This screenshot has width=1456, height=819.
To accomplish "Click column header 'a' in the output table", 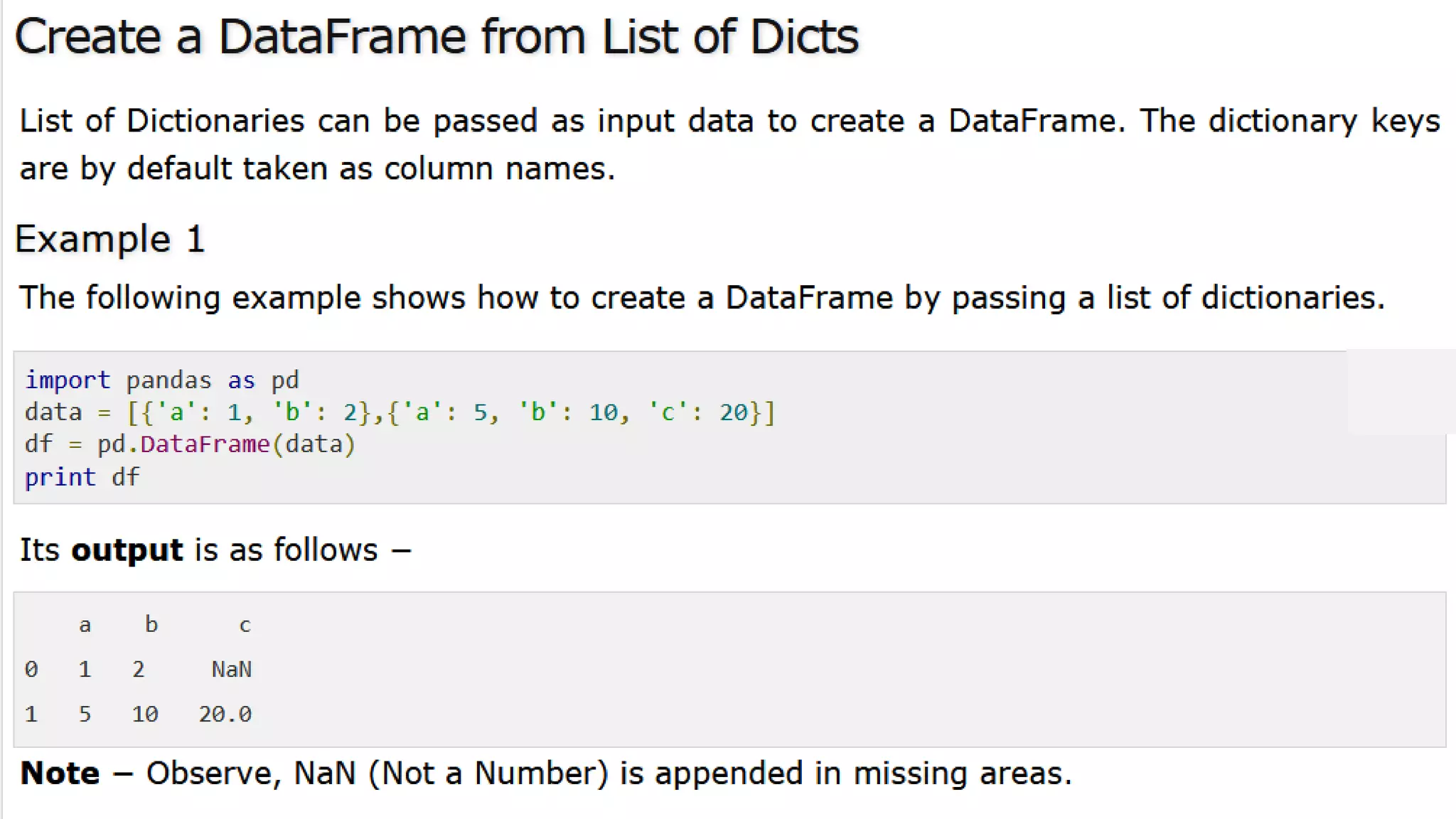I will pyautogui.click(x=85, y=625).
